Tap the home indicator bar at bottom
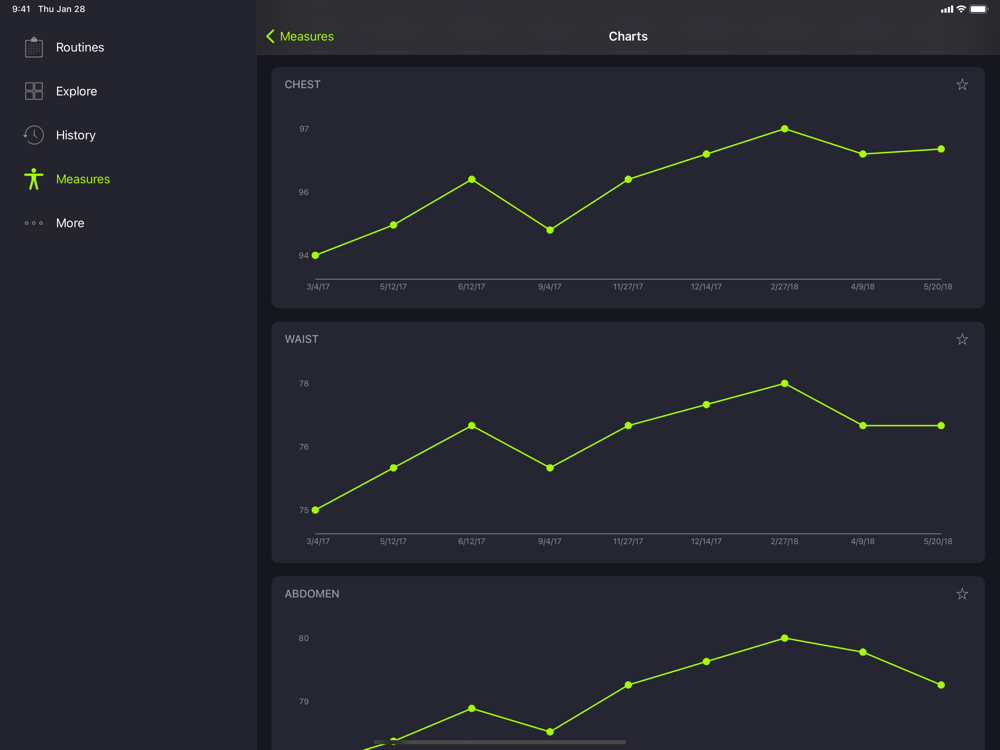 (500, 742)
